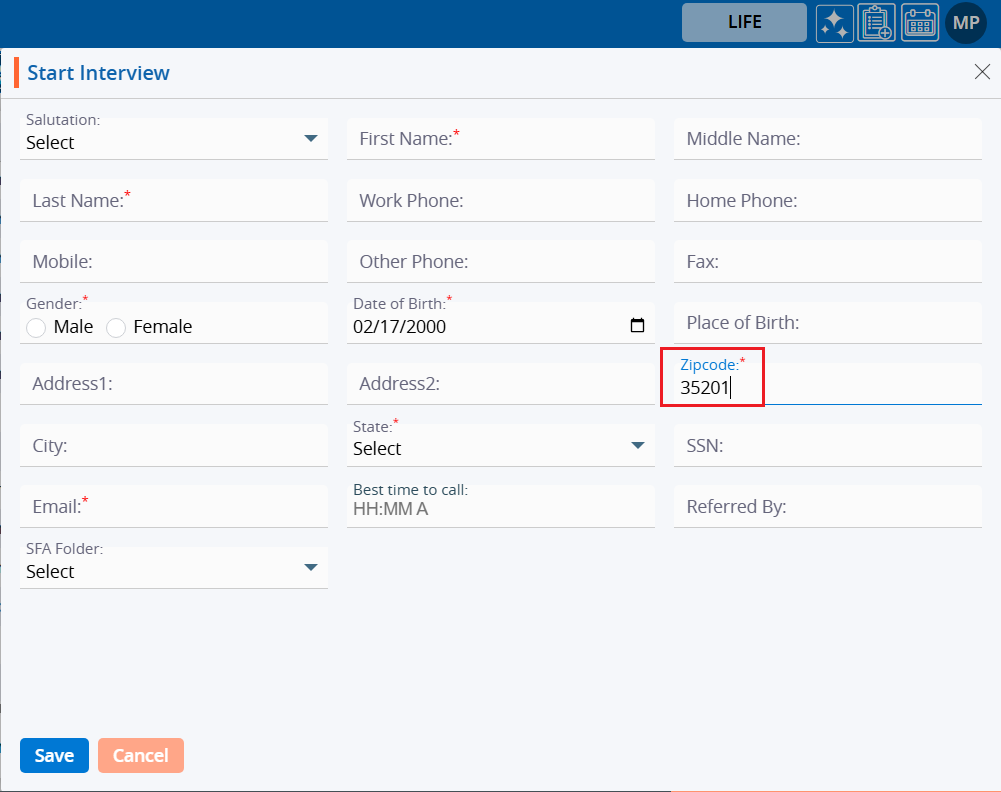This screenshot has width=1001, height=792.
Task: Click the sparkle stars icon in header
Action: tap(834, 23)
